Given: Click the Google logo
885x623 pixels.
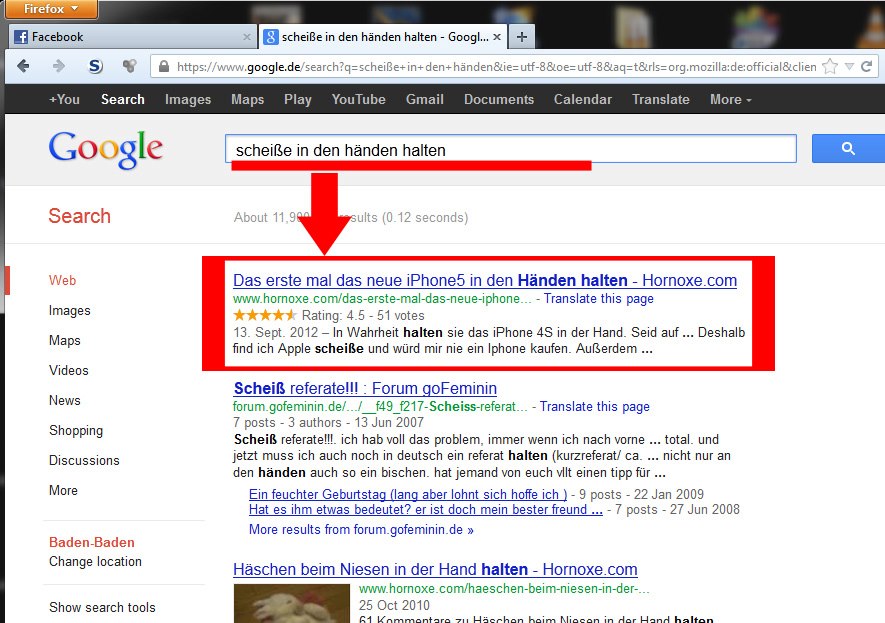Looking at the screenshot, I should (105, 149).
